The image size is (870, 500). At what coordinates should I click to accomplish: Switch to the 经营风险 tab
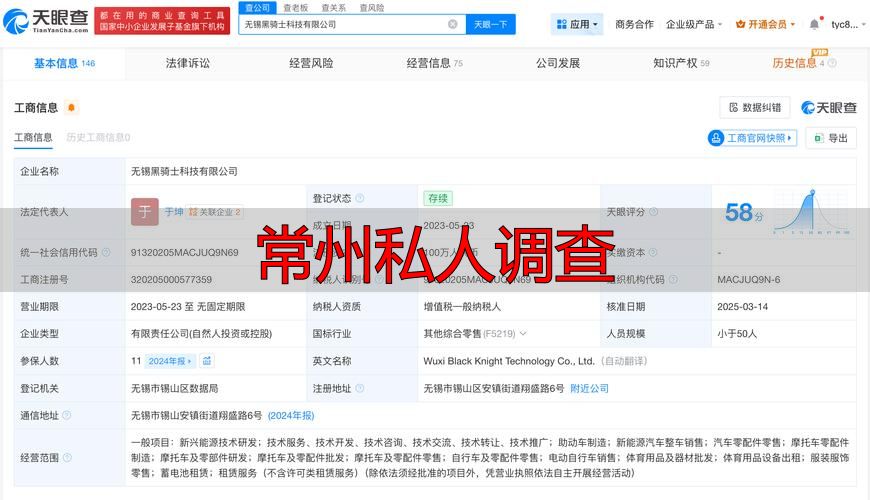tap(311, 63)
